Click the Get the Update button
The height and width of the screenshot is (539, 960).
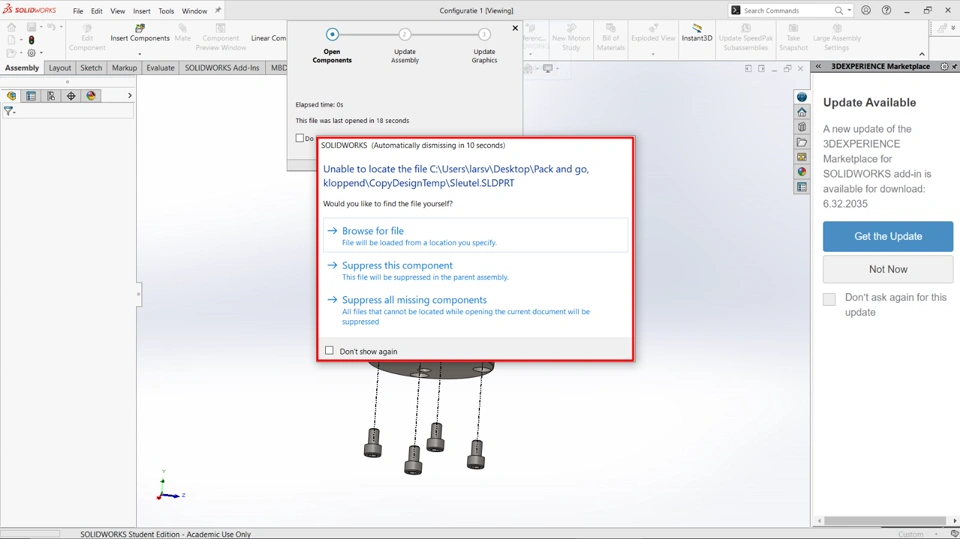(x=888, y=236)
